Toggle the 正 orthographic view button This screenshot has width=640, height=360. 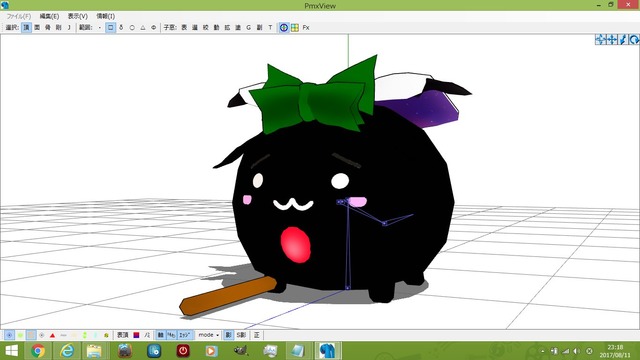257,335
